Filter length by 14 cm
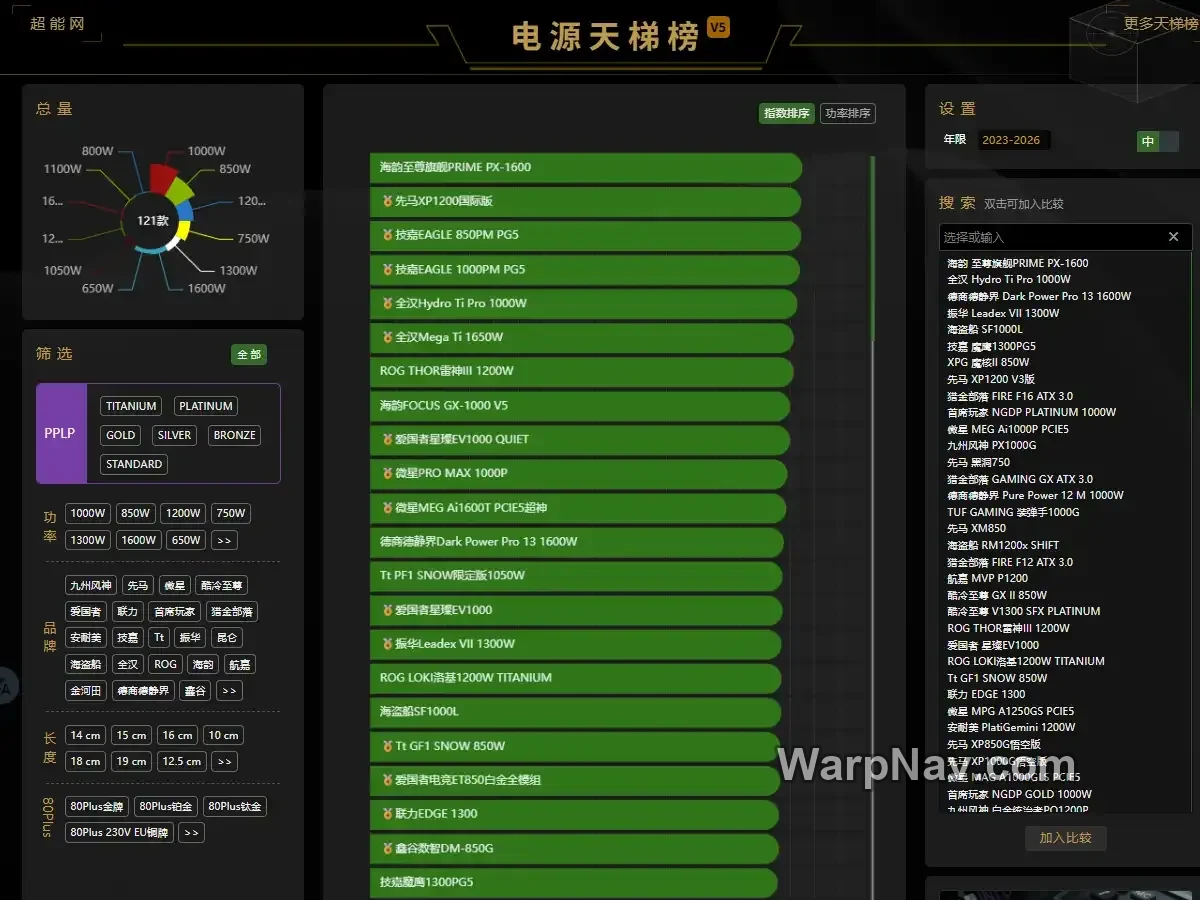Viewport: 1200px width, 900px height. tap(85, 735)
